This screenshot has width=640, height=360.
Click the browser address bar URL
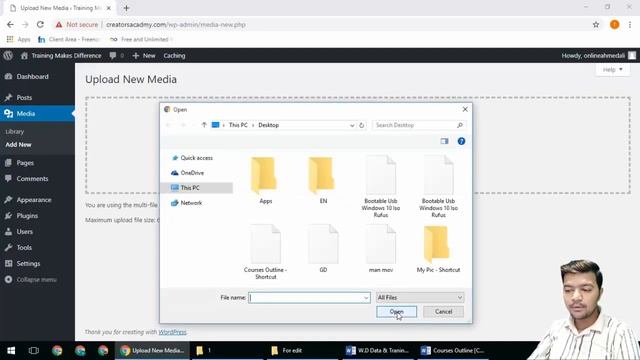pyautogui.click(x=176, y=24)
